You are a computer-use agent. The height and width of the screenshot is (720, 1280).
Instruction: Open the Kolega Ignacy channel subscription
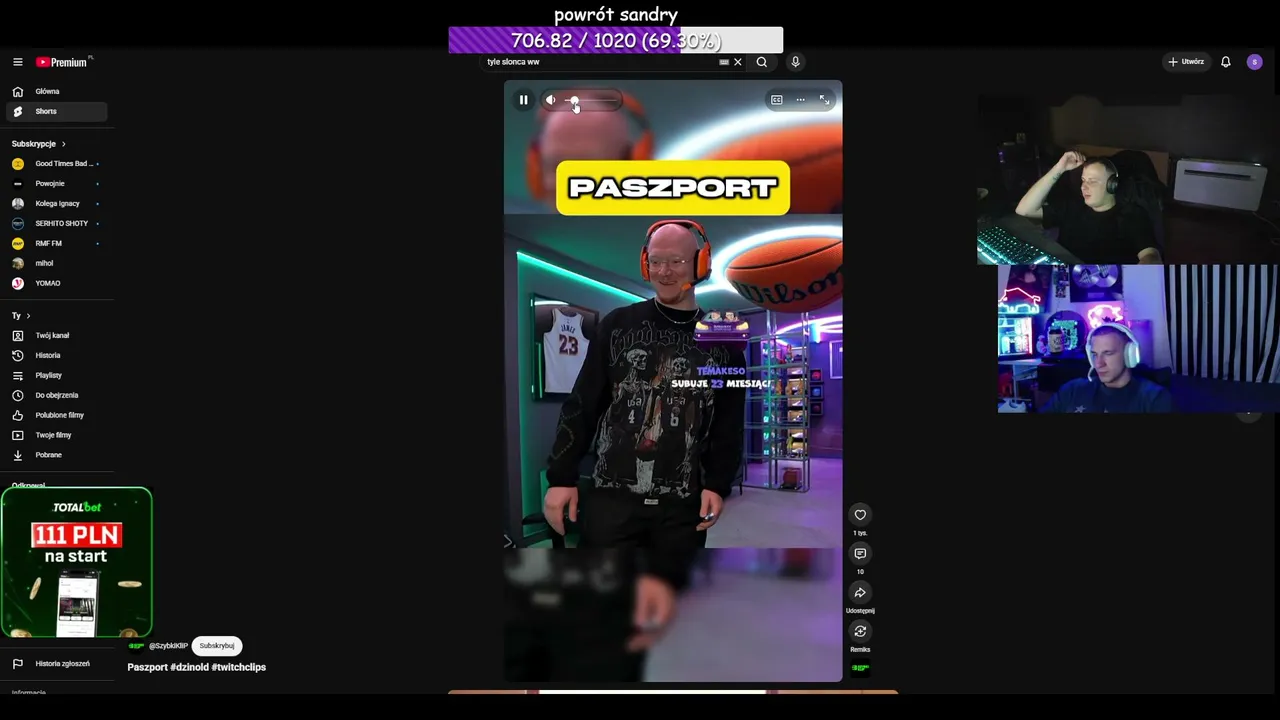tap(56, 203)
